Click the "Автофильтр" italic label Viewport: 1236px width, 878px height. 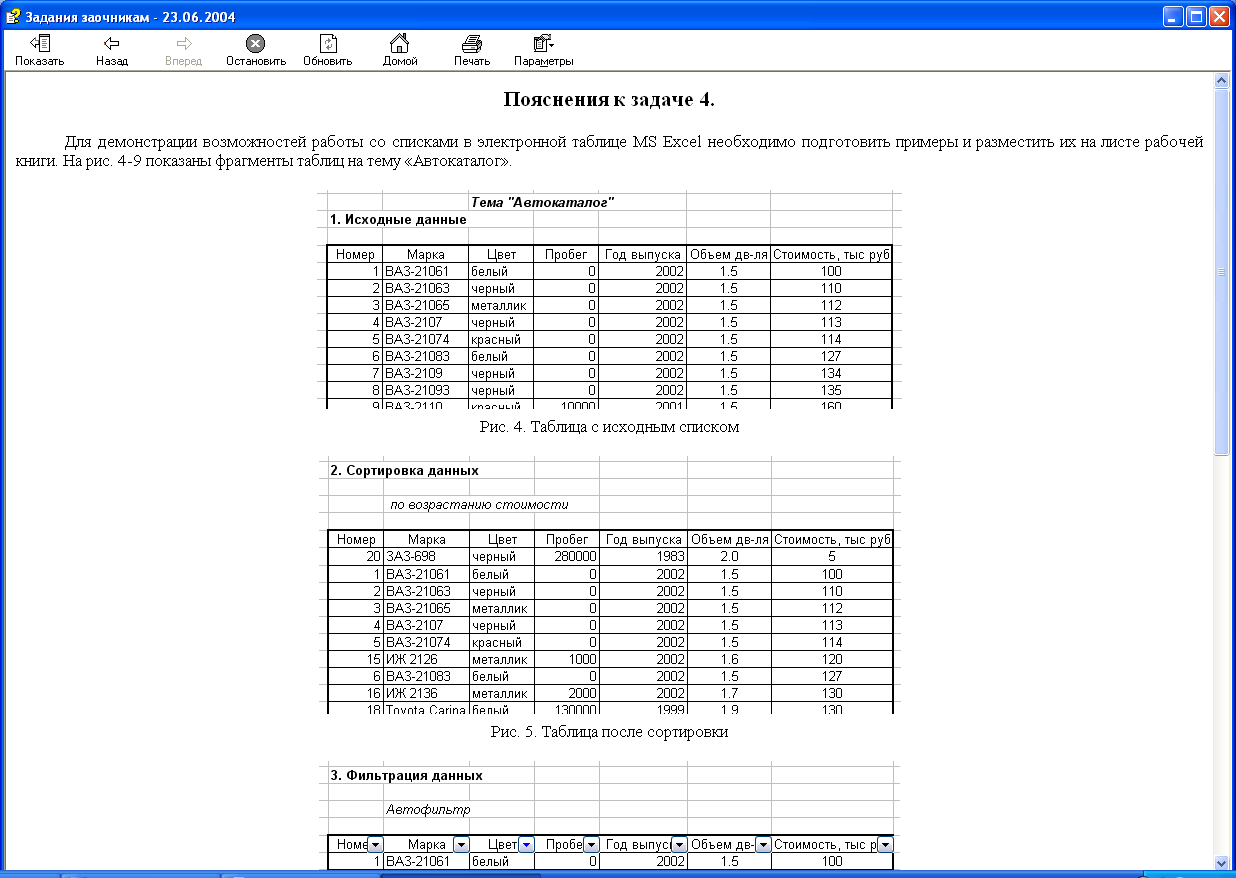coord(428,809)
